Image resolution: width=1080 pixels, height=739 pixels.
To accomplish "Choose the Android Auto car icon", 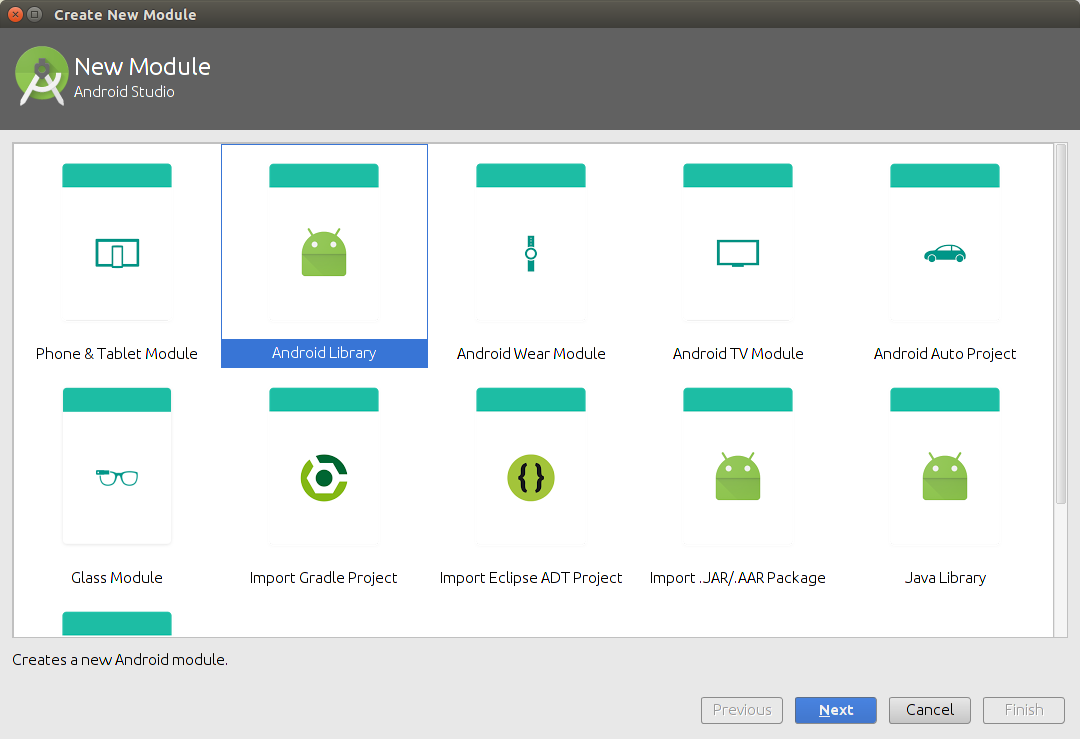I will coord(945,253).
